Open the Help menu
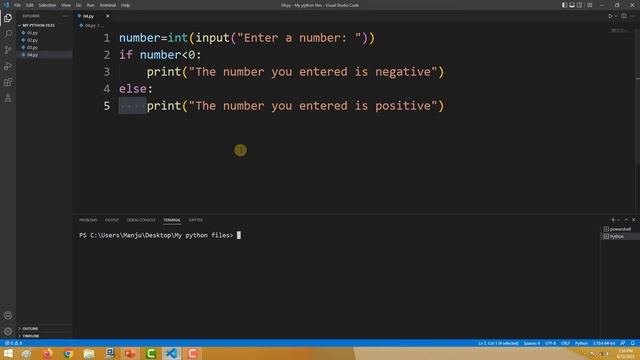Image resolution: width=640 pixels, height=360 pixels. (125, 5)
